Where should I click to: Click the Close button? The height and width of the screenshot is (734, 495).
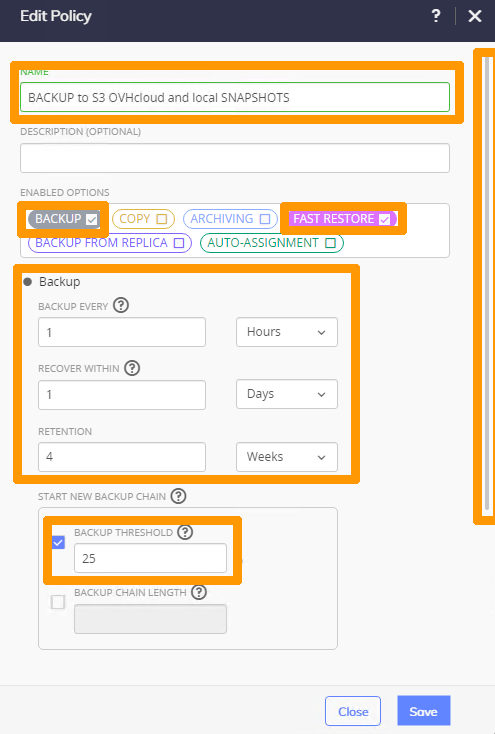[x=353, y=711]
